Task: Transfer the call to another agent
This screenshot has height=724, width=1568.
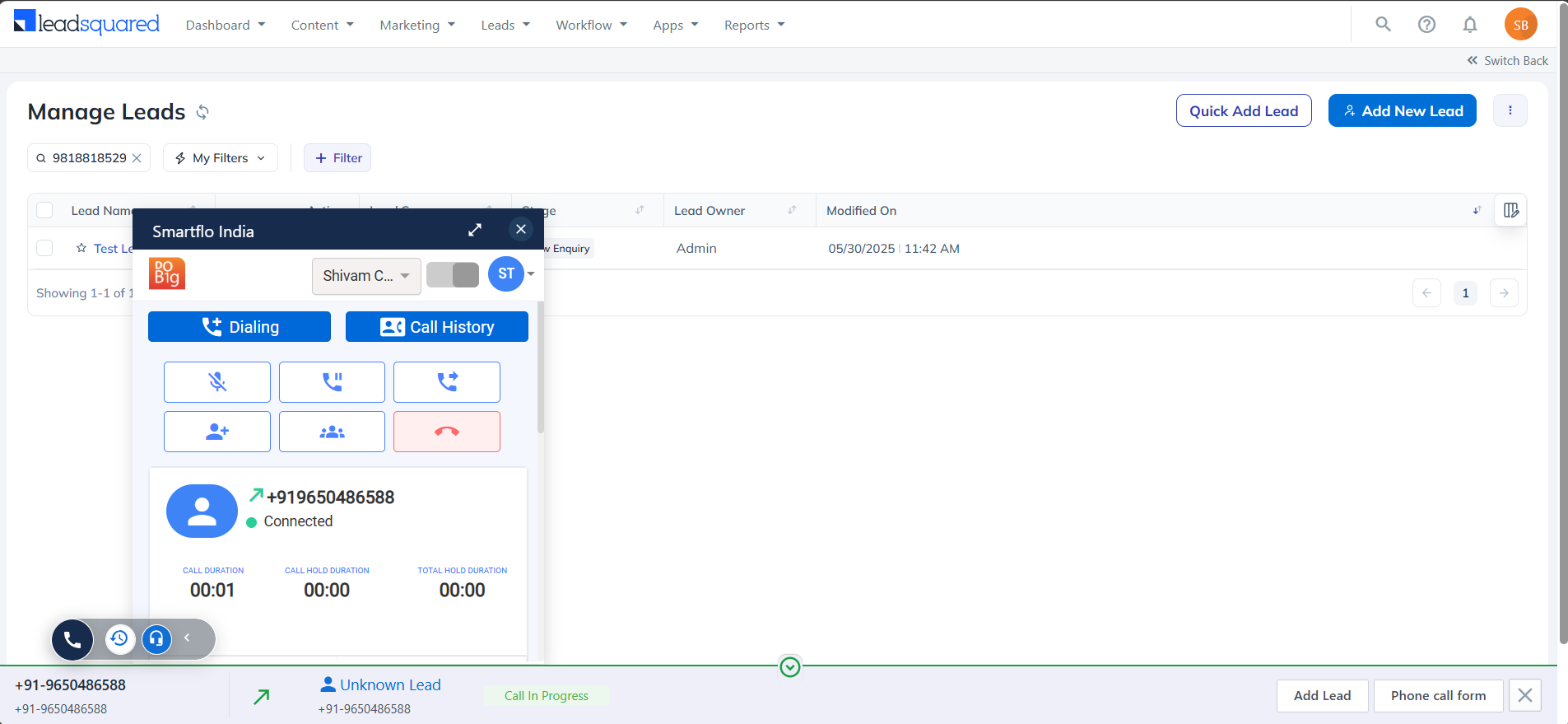Action: coord(447,382)
